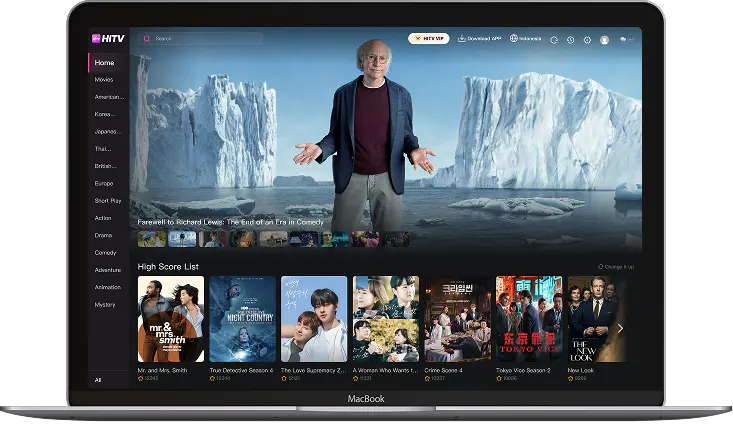Click the New Look title
Image resolution: width=733 pixels, height=430 pixels.
tap(581, 370)
